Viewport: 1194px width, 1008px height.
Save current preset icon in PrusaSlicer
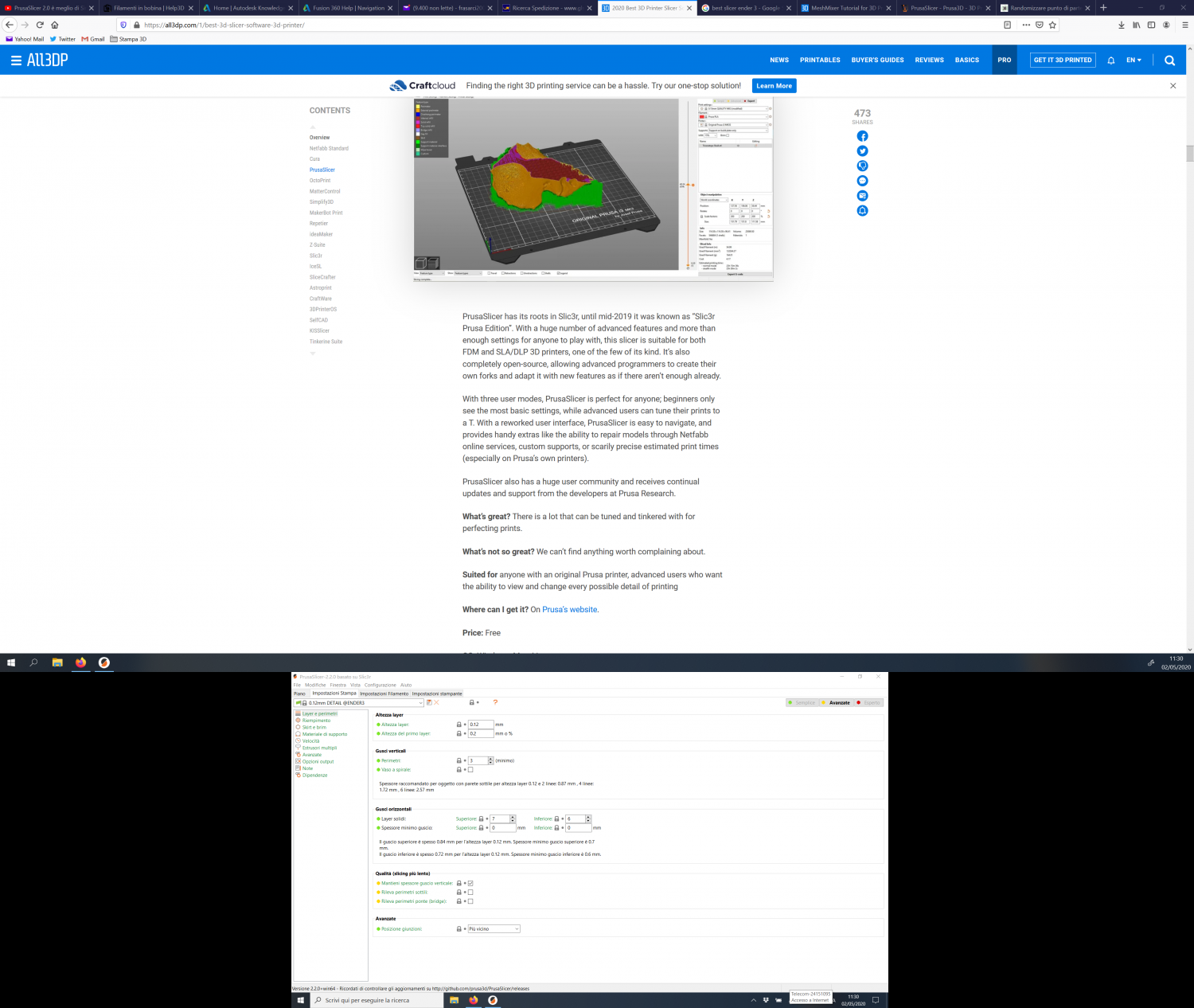click(x=429, y=702)
